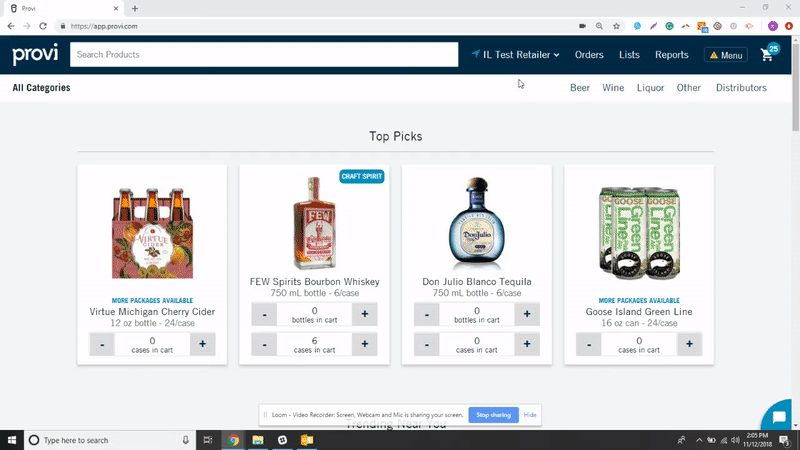The height and width of the screenshot is (450, 800).
Task: Open the Distributors link
Action: click(741, 88)
